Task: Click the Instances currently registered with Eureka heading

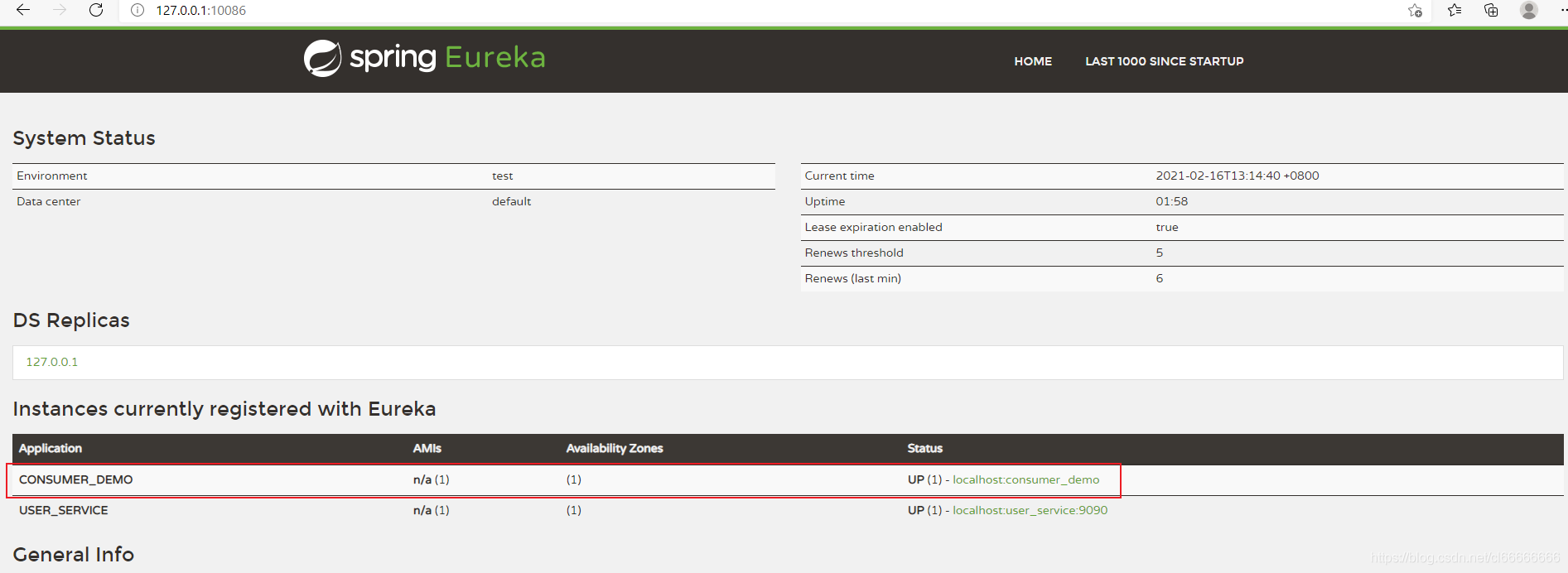Action: [x=224, y=409]
